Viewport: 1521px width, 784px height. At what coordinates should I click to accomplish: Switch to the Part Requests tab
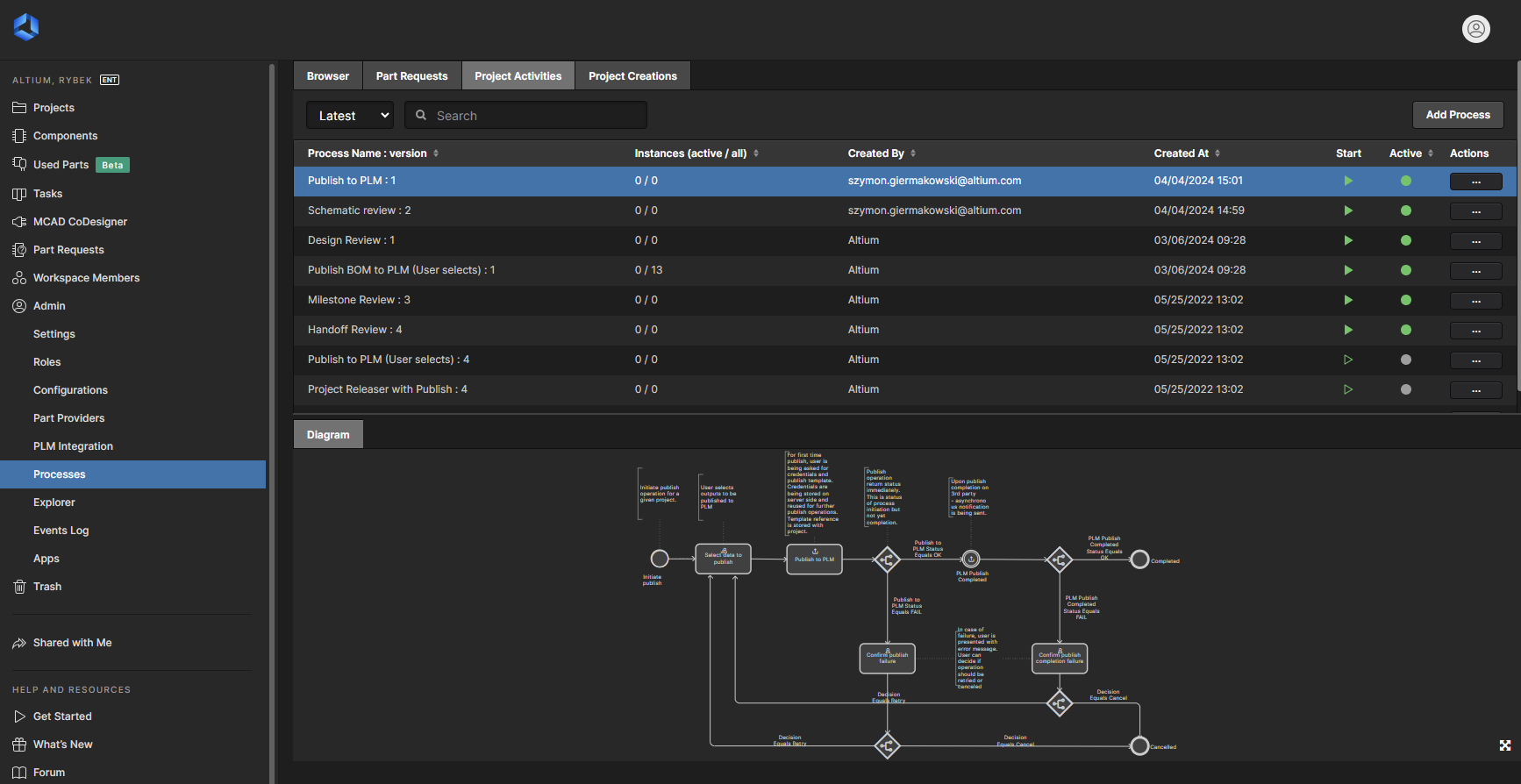pyautogui.click(x=412, y=76)
